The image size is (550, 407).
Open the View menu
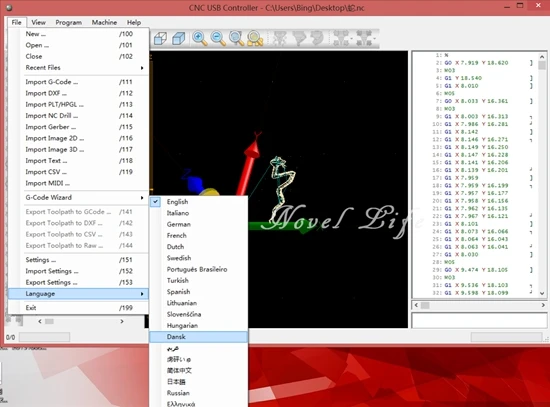pos(39,22)
